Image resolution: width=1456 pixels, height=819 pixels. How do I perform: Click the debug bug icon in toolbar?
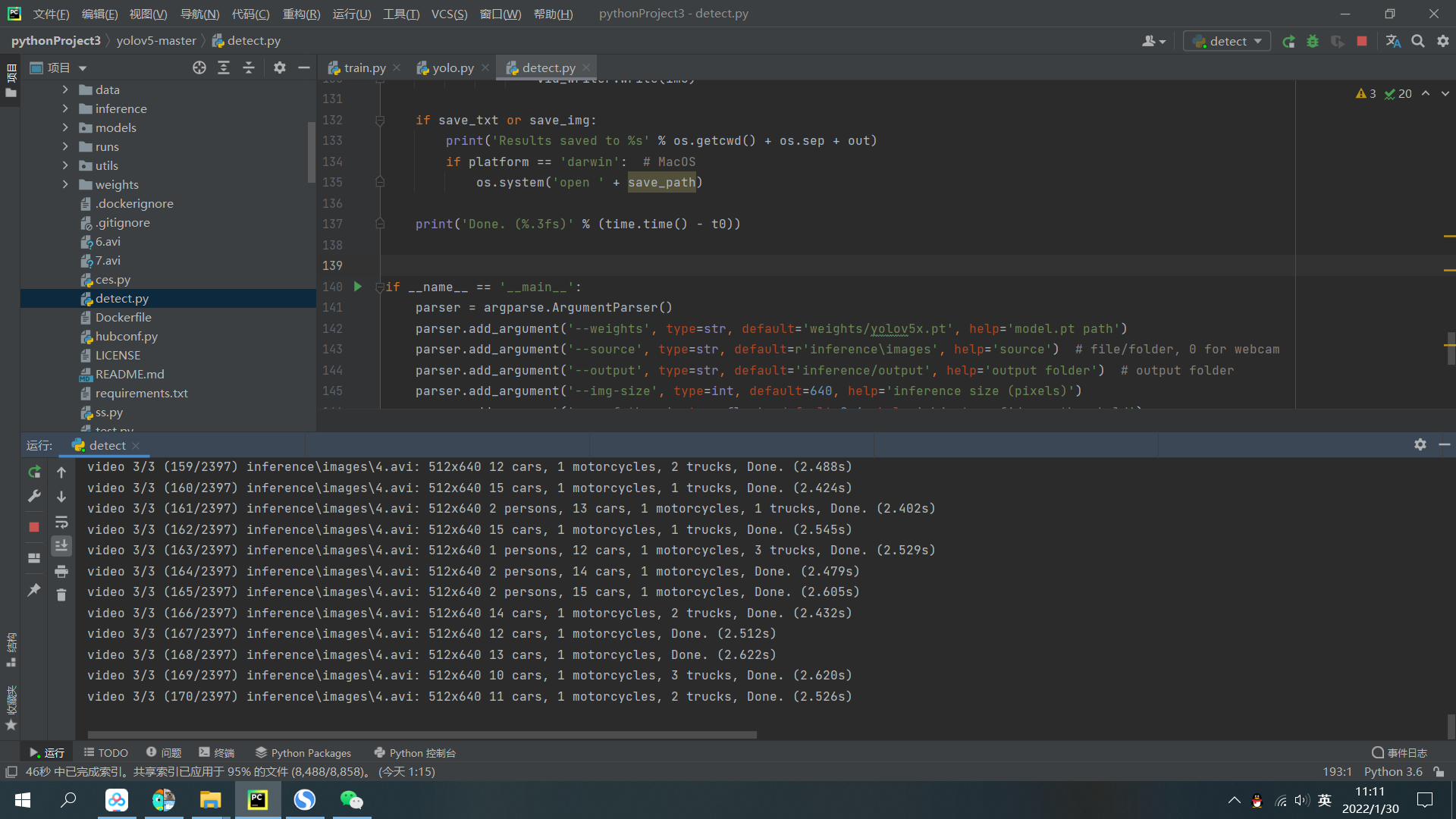click(1313, 42)
